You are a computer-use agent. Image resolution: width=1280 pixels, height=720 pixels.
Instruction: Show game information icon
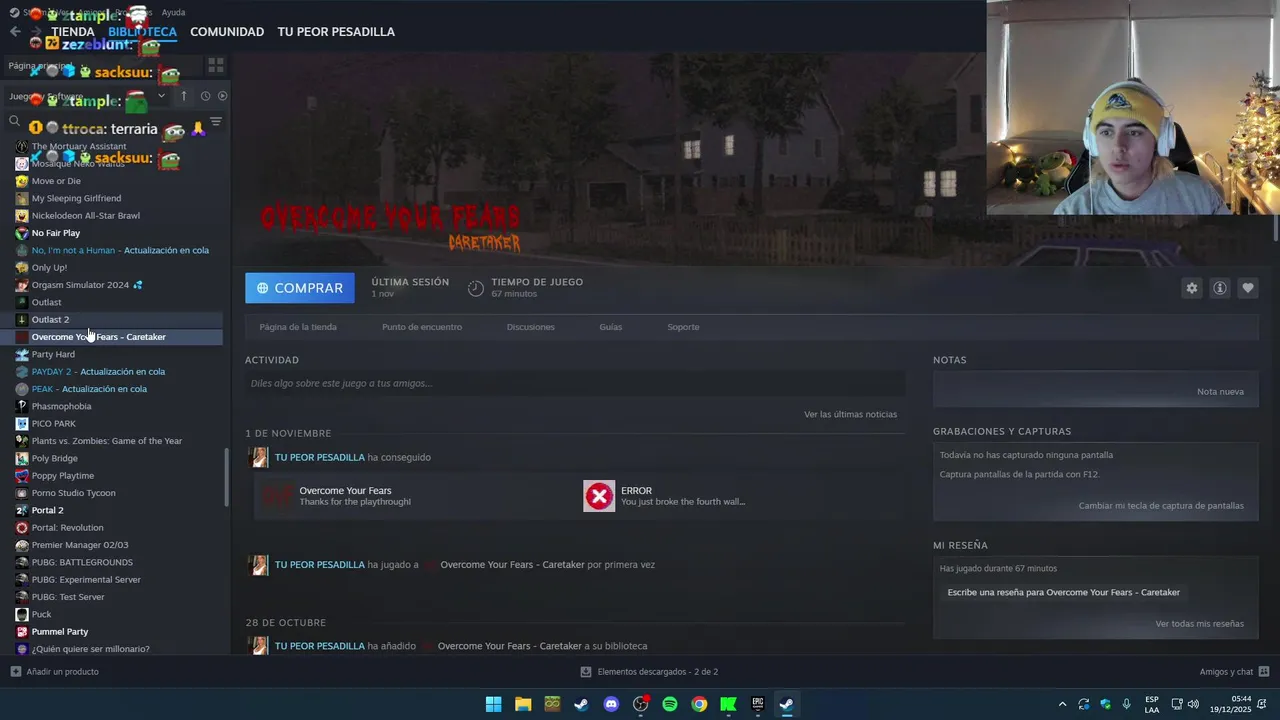(x=1220, y=288)
